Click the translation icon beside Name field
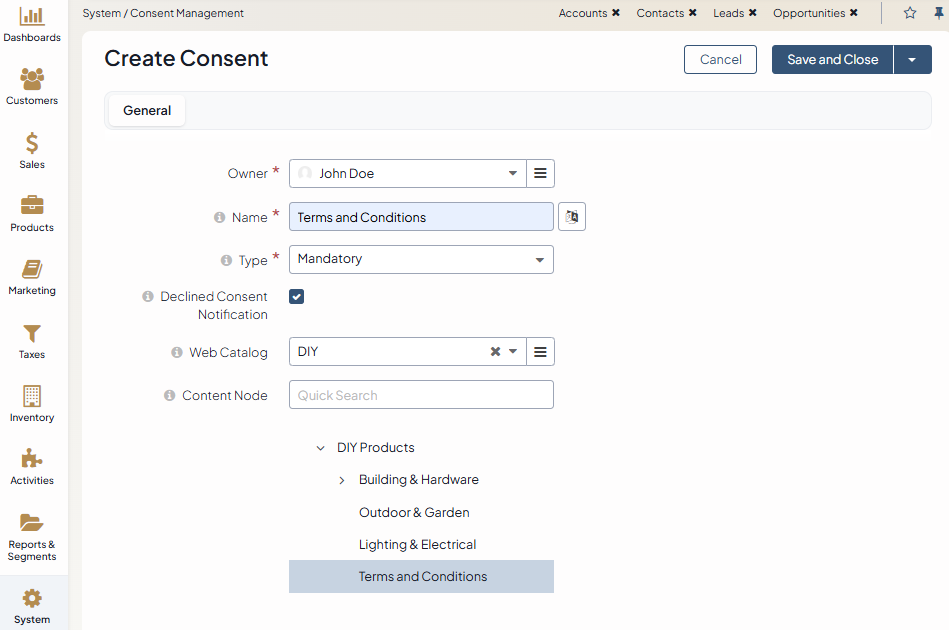Screen dimensions: 949x630 pyautogui.click(x=572, y=217)
